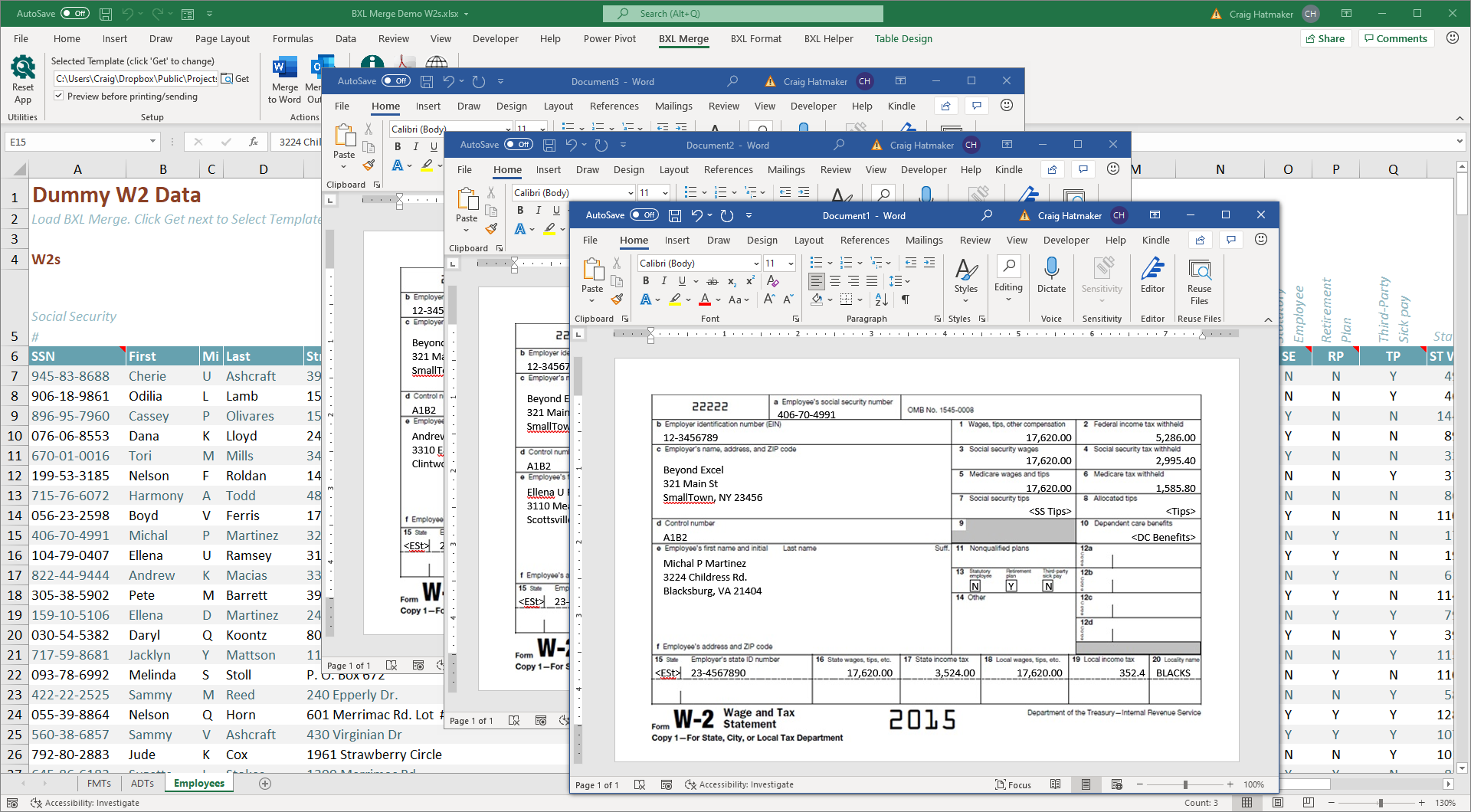Switch Document1 to Web Layout view
Screen dimensions: 1471x812
(1116, 784)
